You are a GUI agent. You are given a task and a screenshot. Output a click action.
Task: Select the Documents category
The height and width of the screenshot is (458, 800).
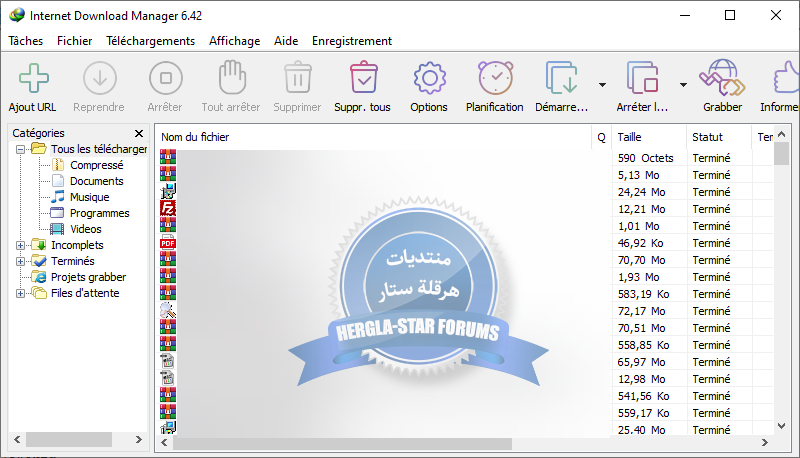[x=96, y=181]
